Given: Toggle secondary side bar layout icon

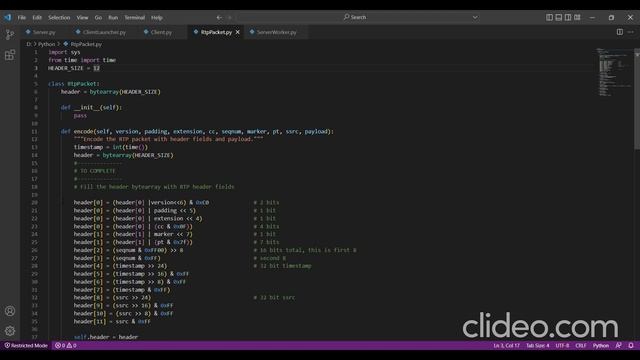Looking at the screenshot, I should tap(568, 17).
